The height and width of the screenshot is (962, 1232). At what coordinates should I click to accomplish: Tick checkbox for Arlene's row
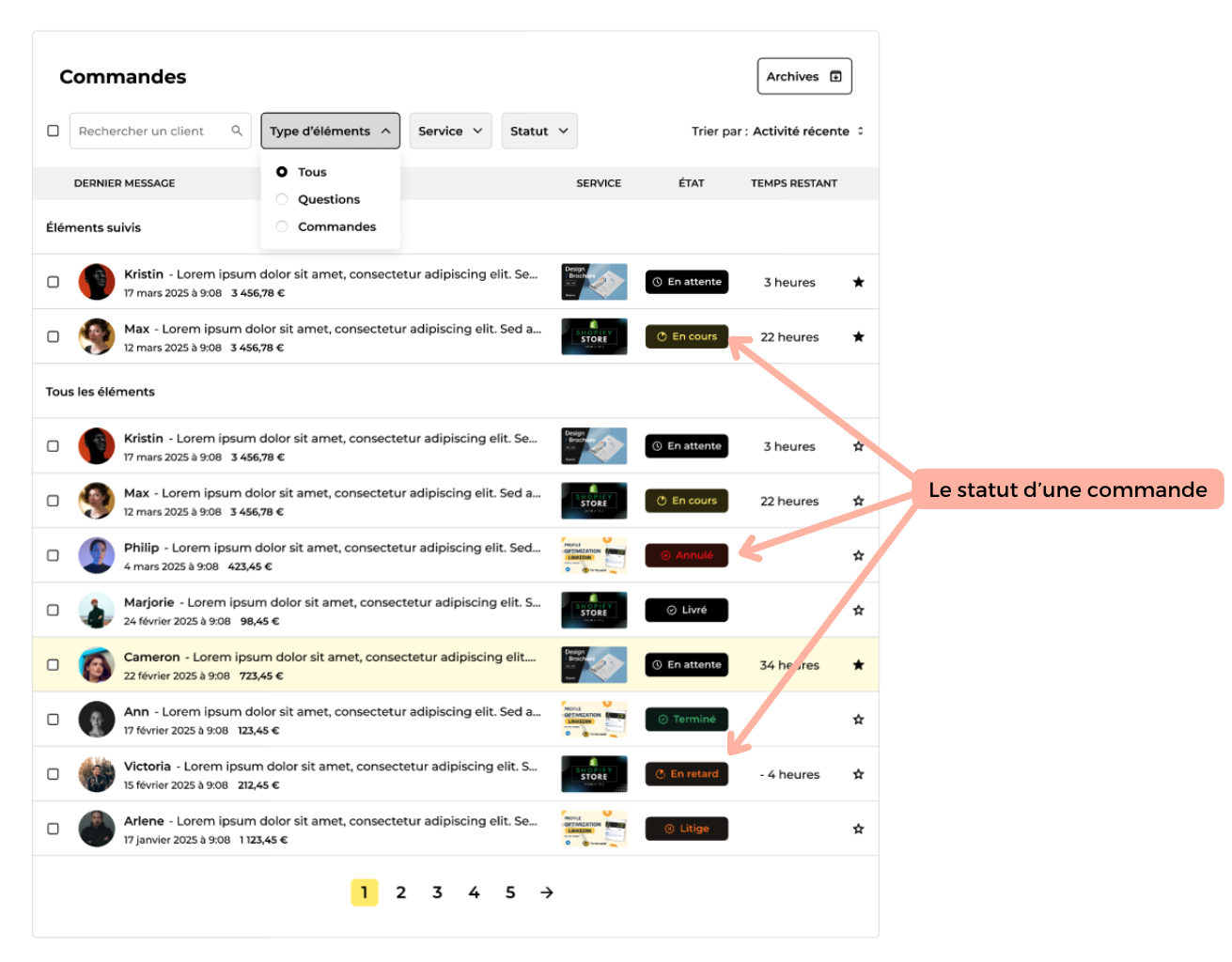(53, 829)
